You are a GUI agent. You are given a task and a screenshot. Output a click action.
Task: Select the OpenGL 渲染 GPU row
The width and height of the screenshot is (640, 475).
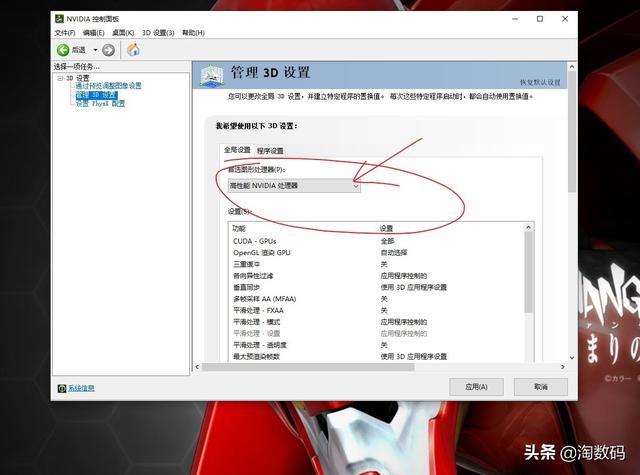coord(378,253)
